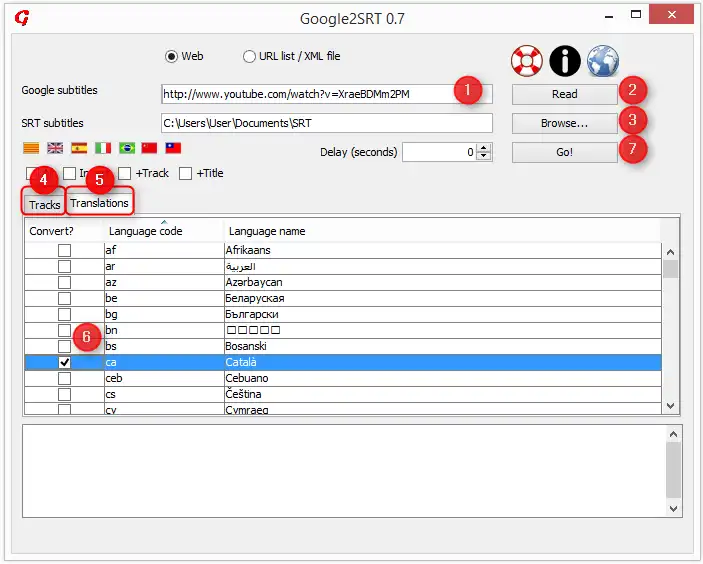Check convert box for Afrikaans
703x564 pixels.
65,250
